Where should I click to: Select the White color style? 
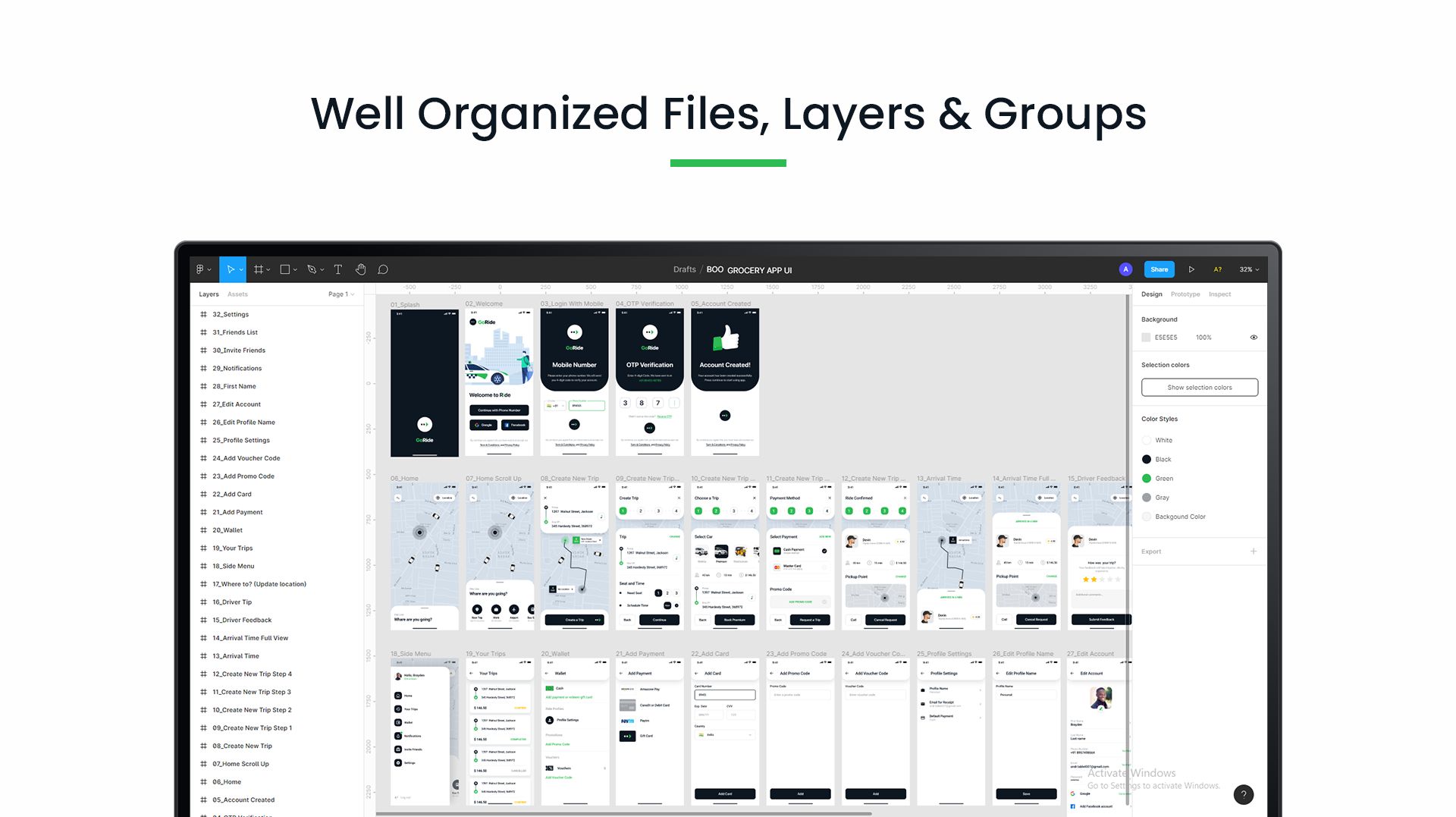coord(1157,441)
